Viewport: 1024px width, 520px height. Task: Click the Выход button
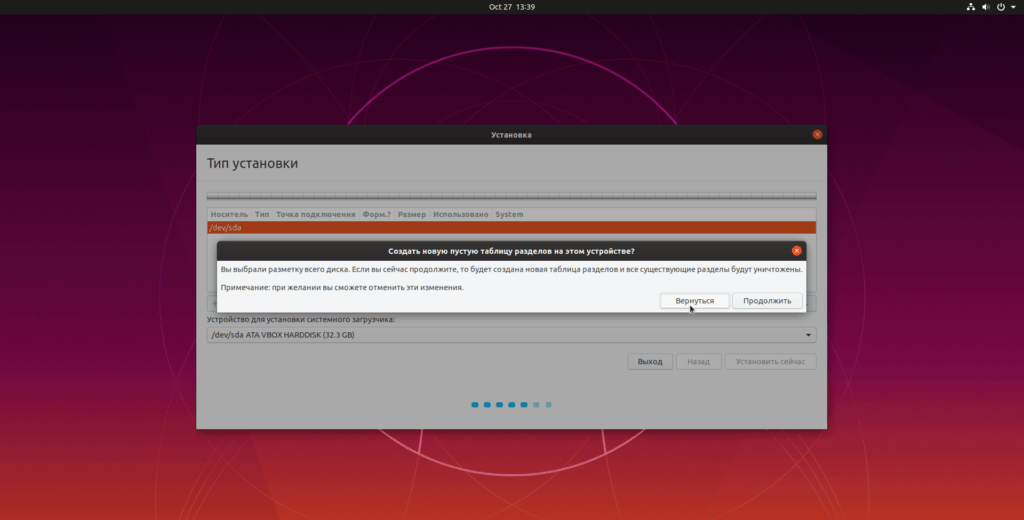coord(650,361)
